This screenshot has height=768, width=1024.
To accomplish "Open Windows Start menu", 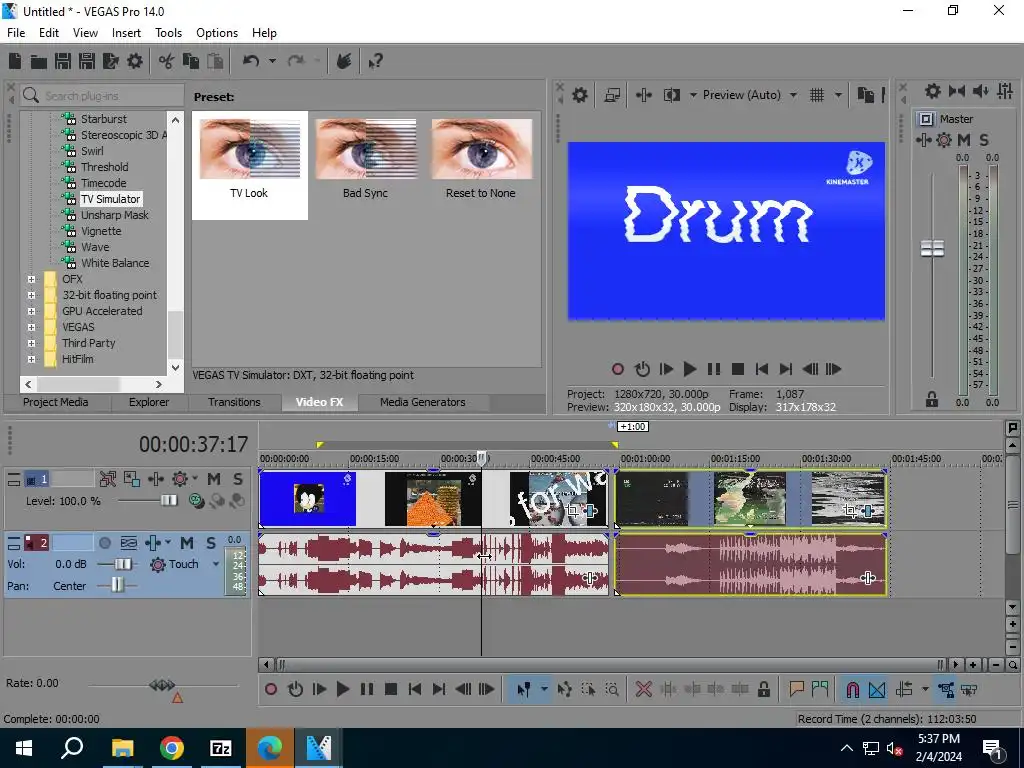I will (24, 748).
